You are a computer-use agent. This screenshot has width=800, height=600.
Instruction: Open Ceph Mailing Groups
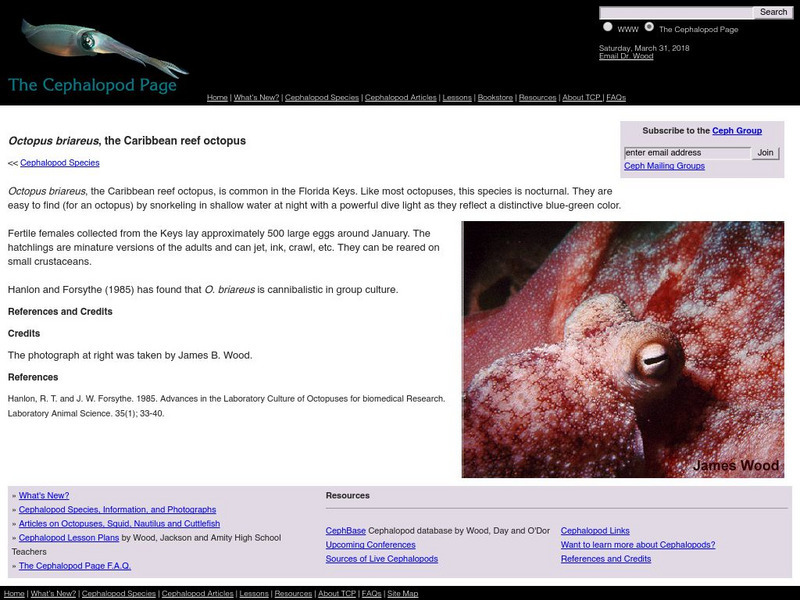(x=664, y=168)
